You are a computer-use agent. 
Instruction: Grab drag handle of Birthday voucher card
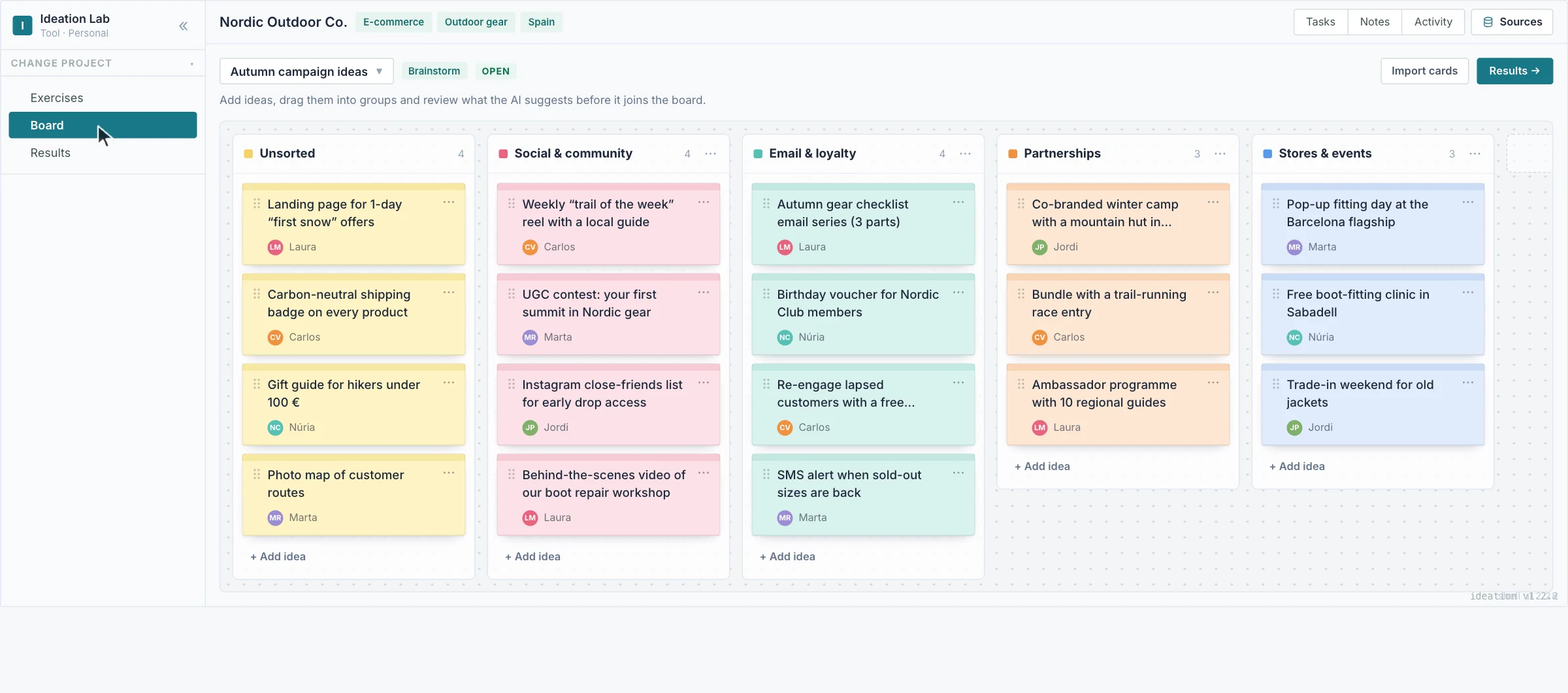pos(766,294)
